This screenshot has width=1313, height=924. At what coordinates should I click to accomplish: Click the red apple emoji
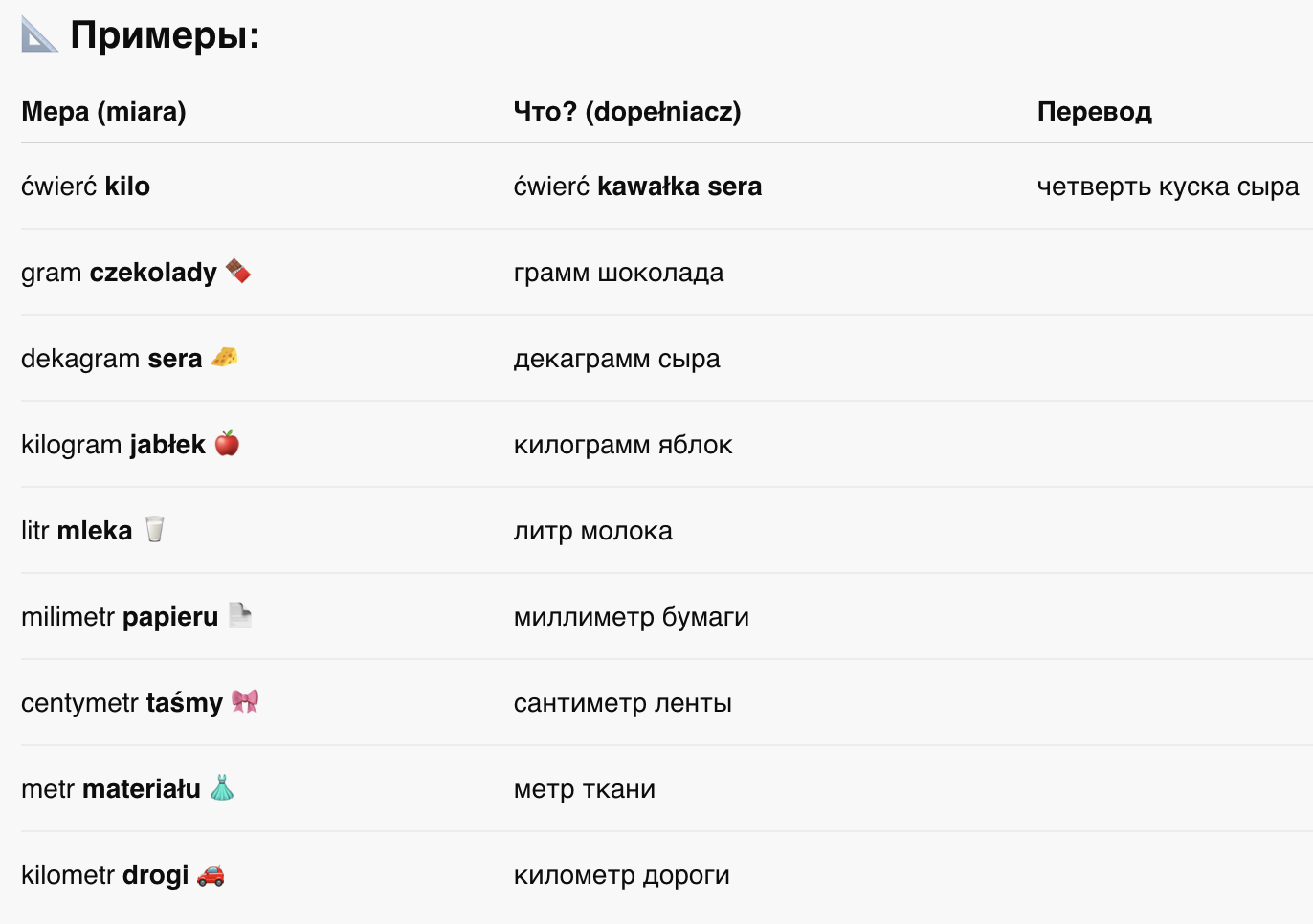coord(227,444)
